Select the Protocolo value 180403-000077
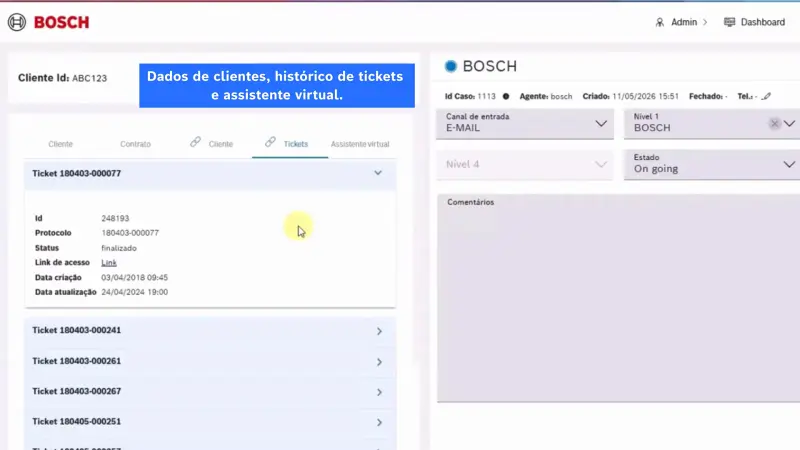Image resolution: width=800 pixels, height=450 pixels. (130, 233)
